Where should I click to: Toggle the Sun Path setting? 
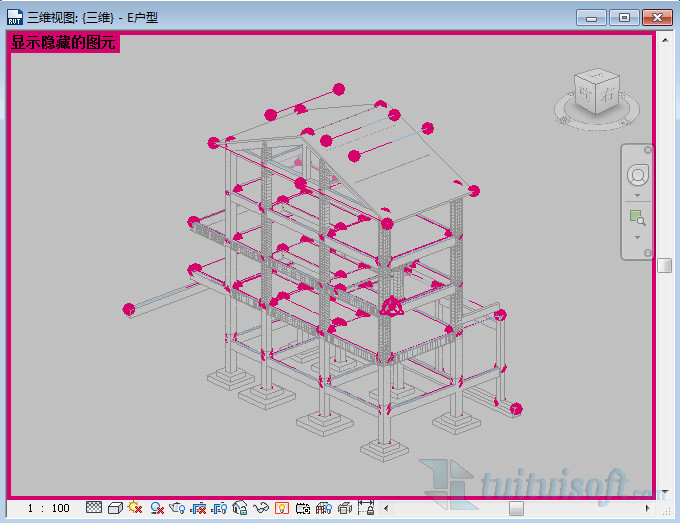135,508
